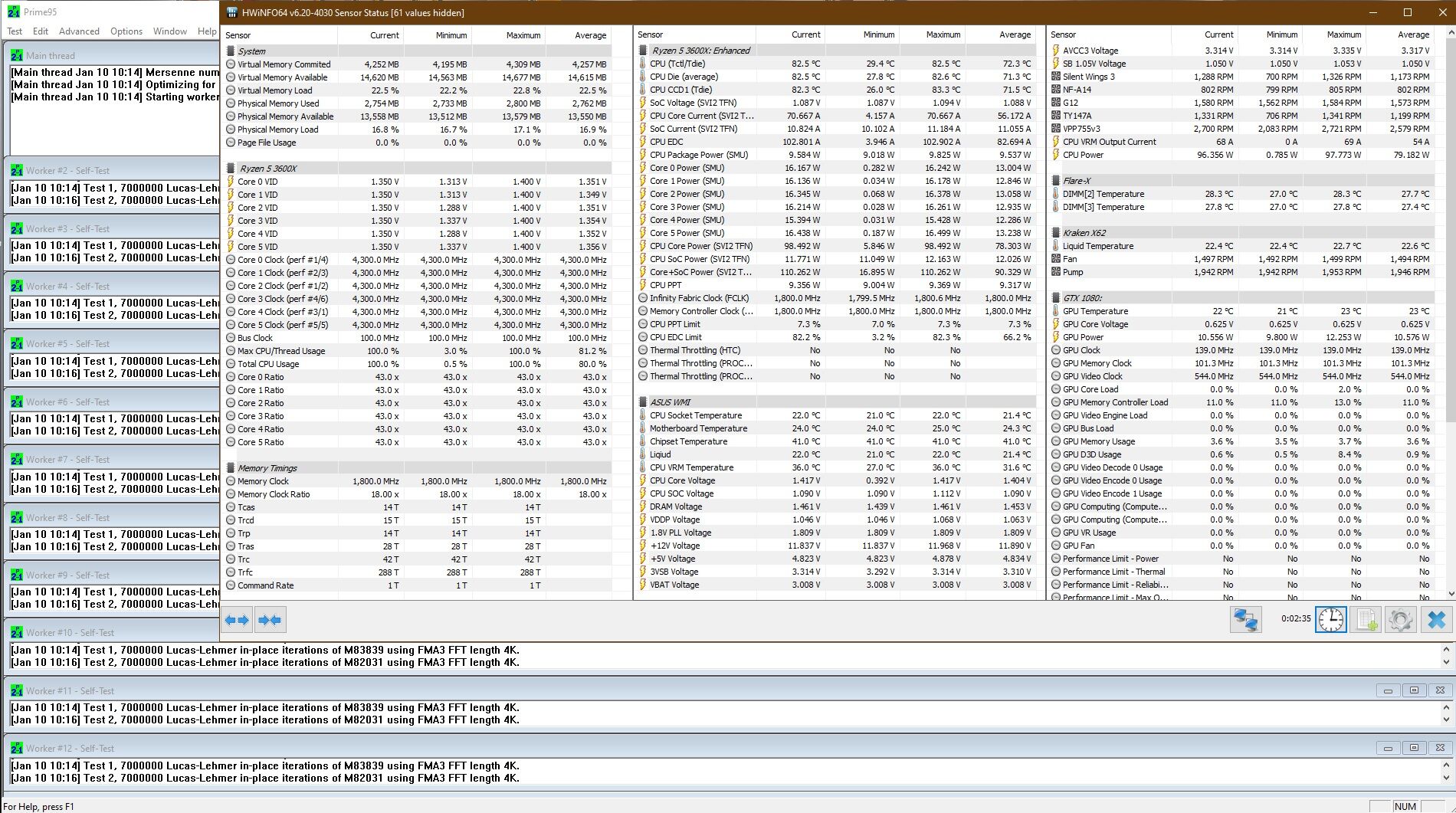Screen dimensions: 1456x813
Task: Click the right panel's Minimum column header
Action: pos(1270,34)
